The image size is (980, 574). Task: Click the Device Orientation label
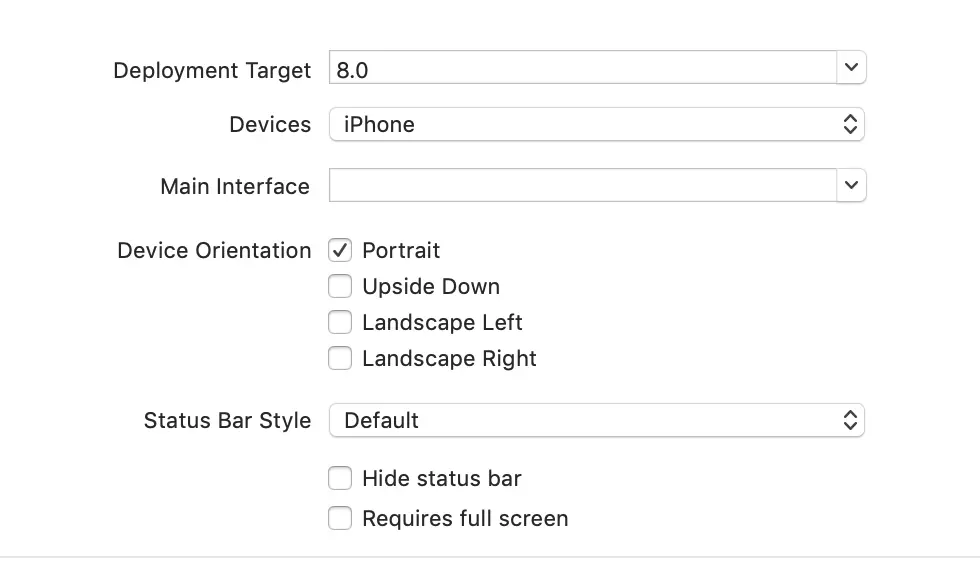click(x=214, y=251)
